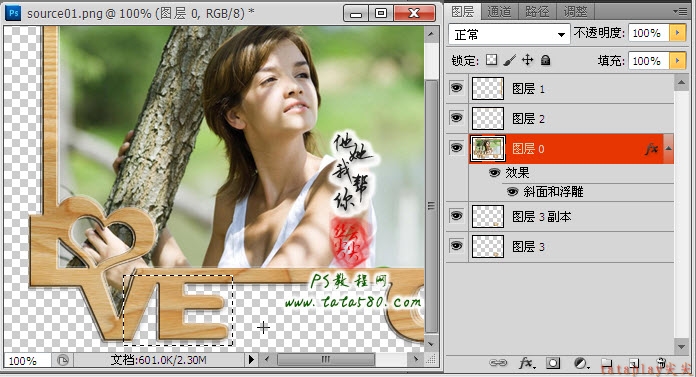Toggle the eye icon for 图层 3
The width and height of the screenshot is (696, 377).
[456, 246]
